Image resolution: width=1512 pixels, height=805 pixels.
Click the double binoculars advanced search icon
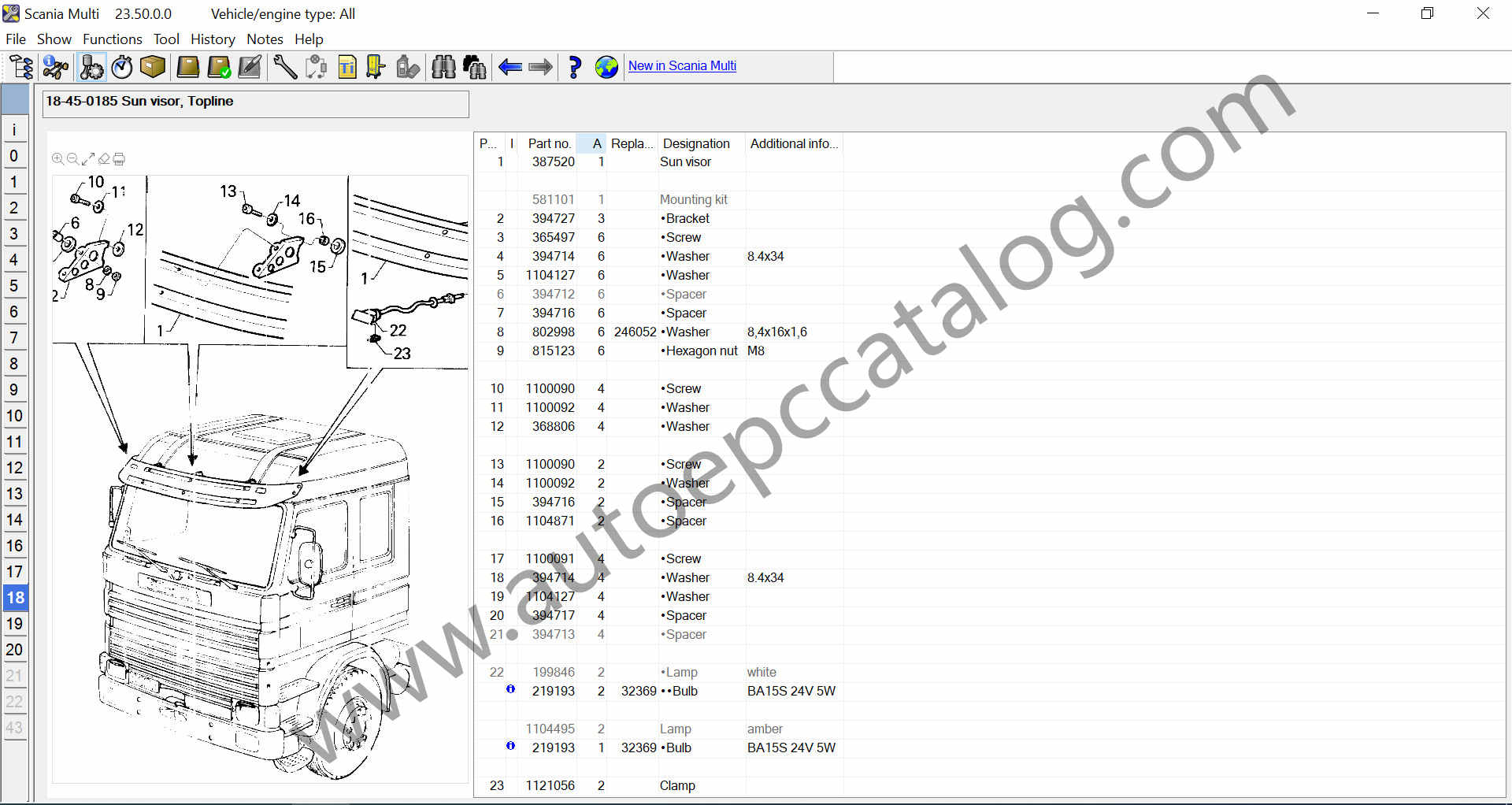pyautogui.click(x=475, y=67)
